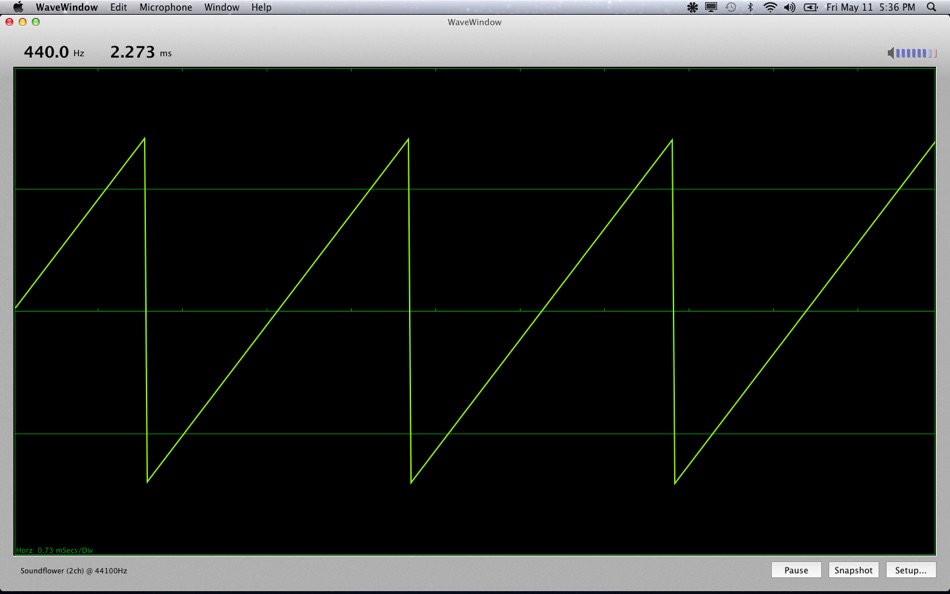Click the Pause button
The image size is (950, 594).
pos(796,570)
